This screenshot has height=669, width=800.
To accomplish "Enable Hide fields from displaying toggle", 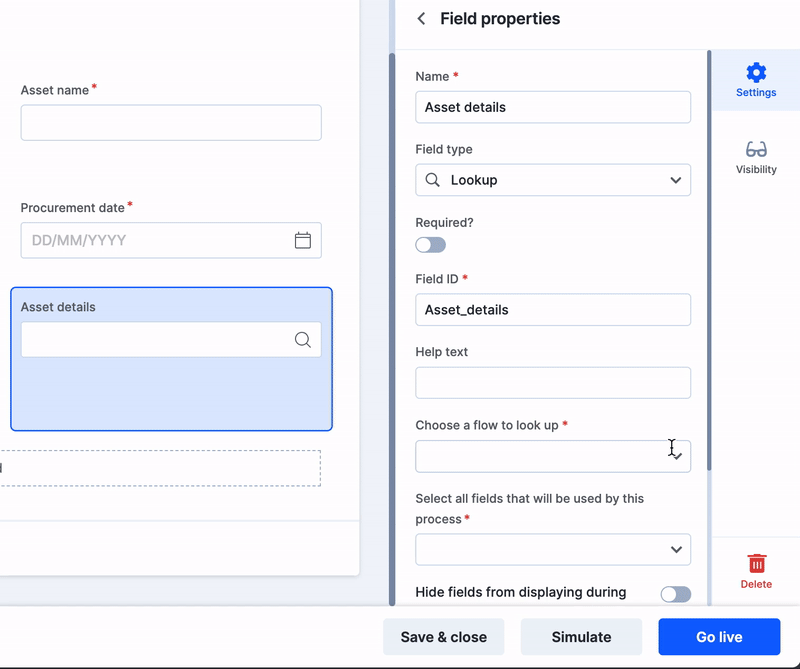I will [x=676, y=594].
